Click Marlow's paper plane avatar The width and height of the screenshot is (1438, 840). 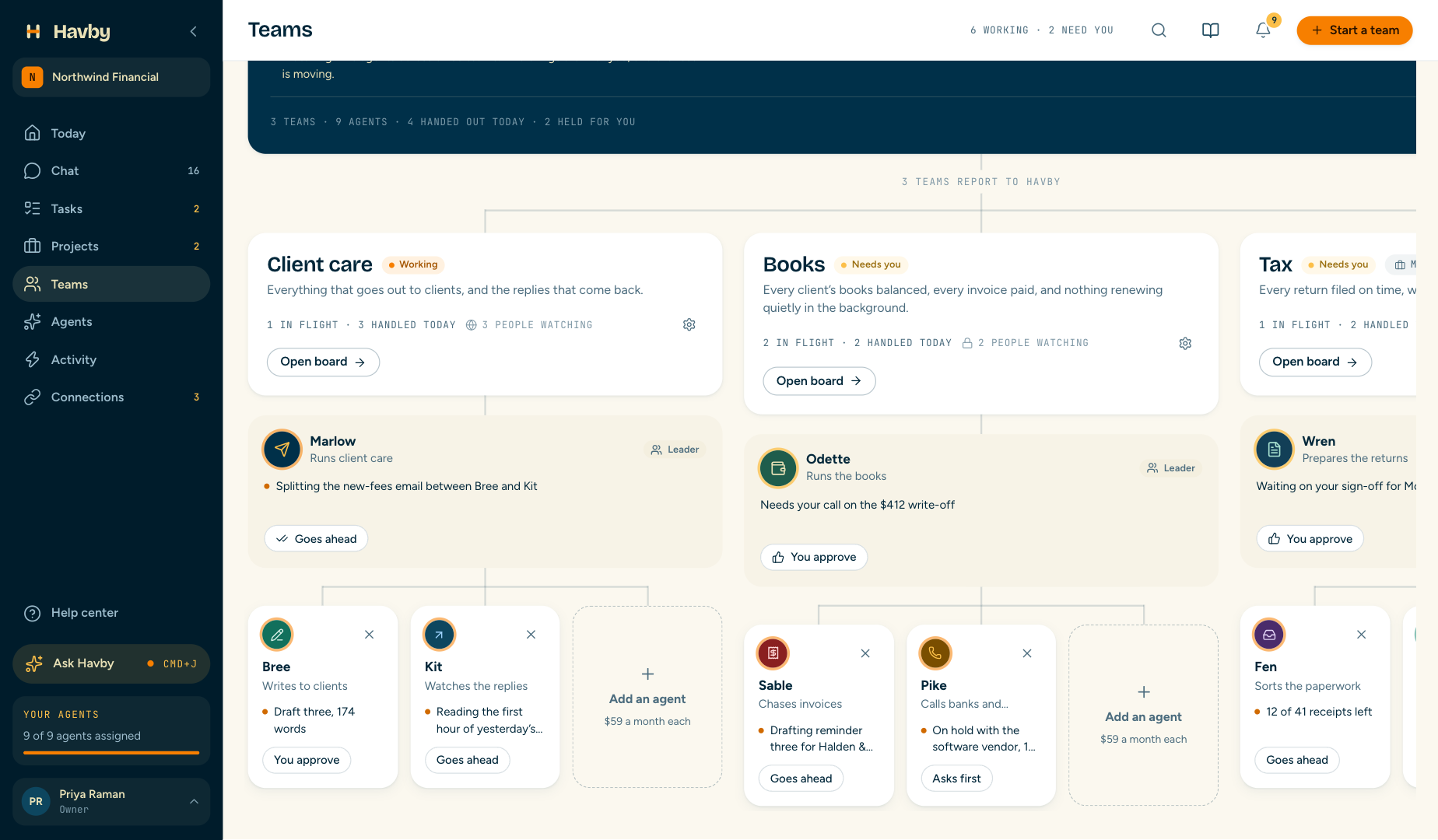282,450
